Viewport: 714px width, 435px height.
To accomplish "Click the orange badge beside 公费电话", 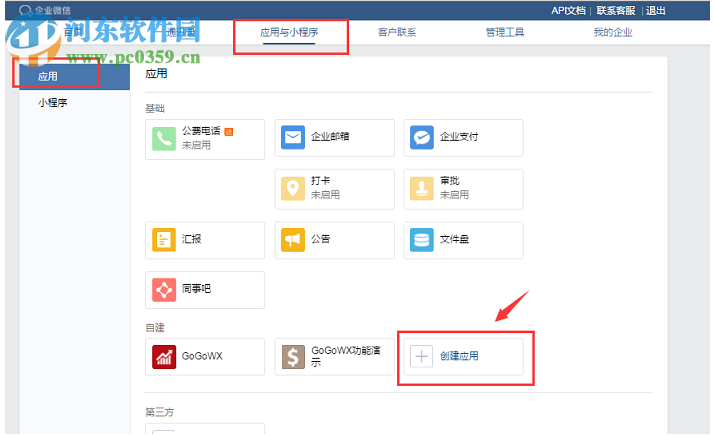I will [229, 132].
